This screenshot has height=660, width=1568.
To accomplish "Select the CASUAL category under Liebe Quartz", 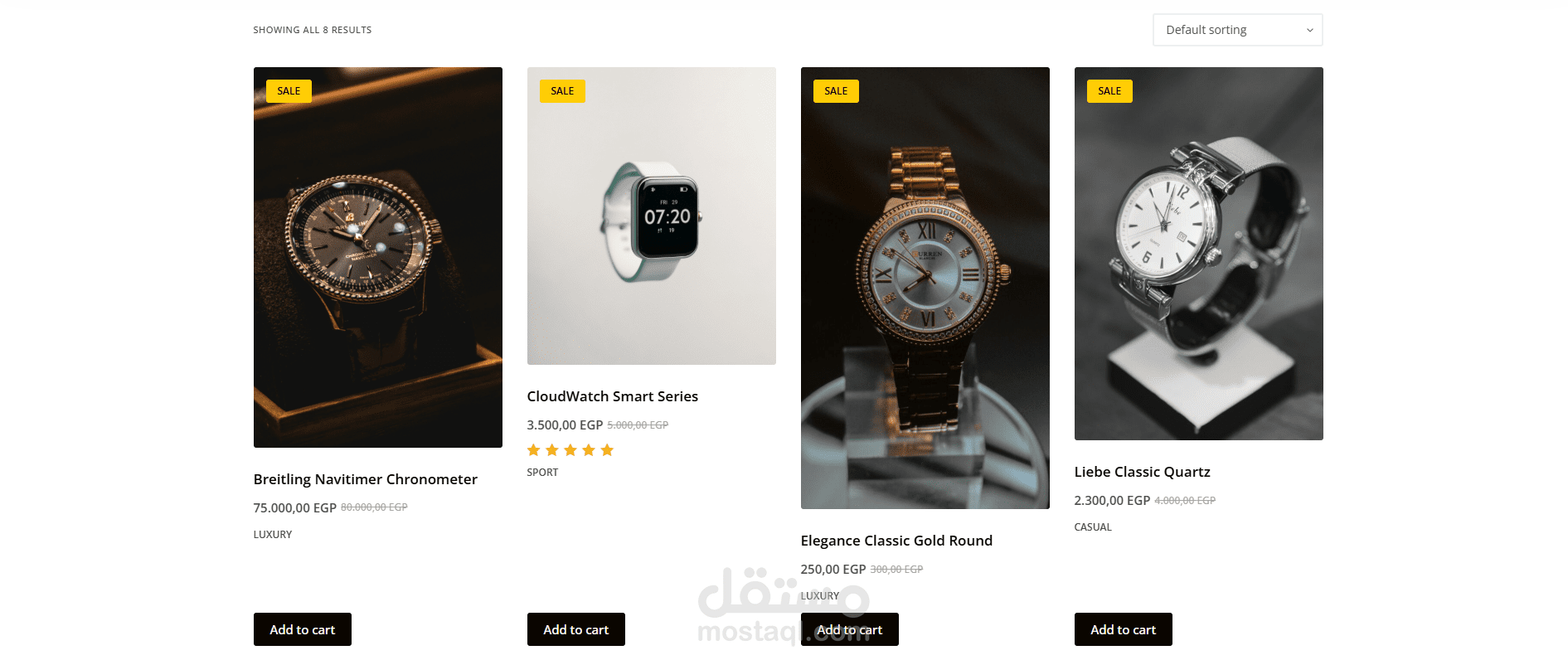I will point(1093,527).
